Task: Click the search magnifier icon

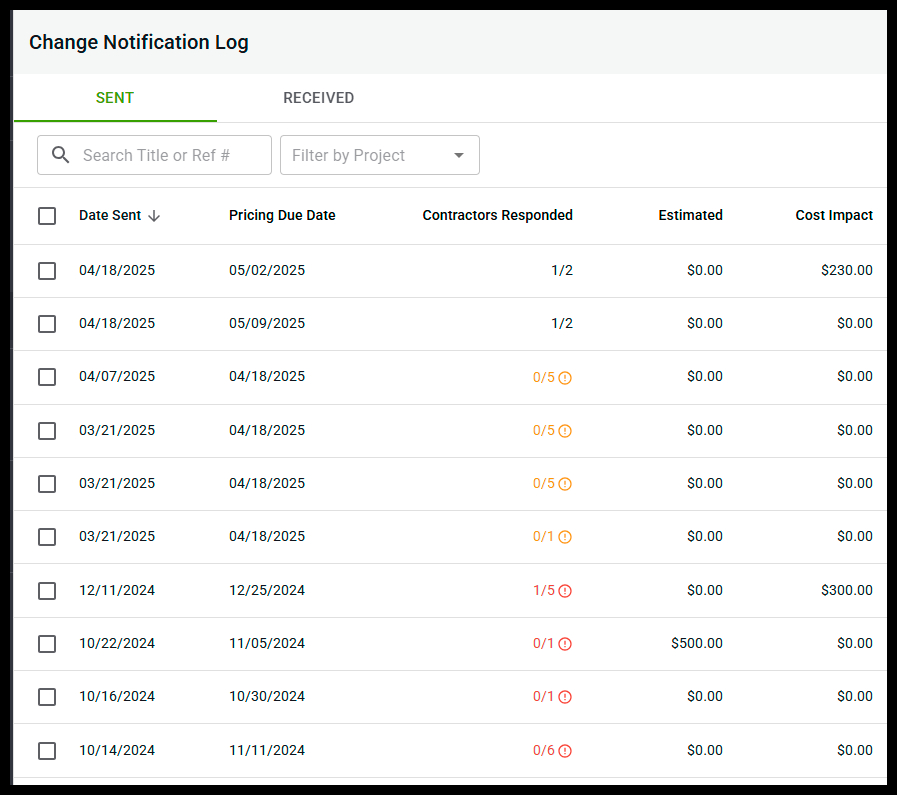Action: click(x=61, y=155)
